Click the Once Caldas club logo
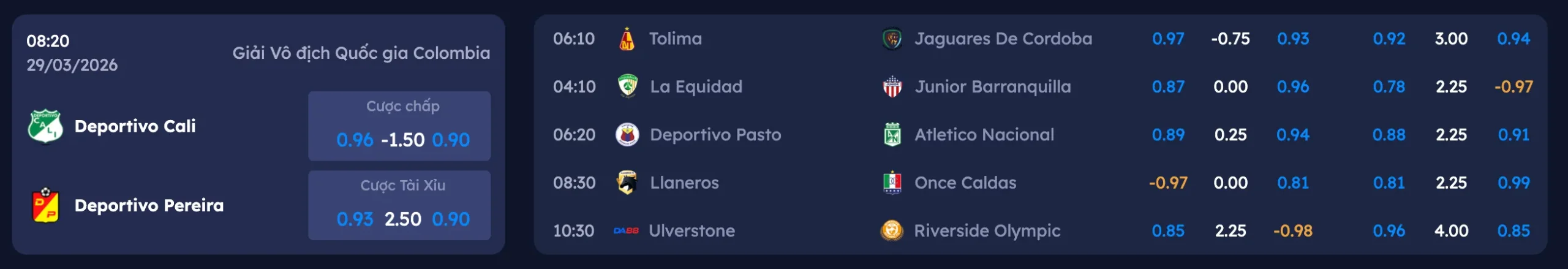Viewport: 1568px width, 269px height. click(x=892, y=183)
